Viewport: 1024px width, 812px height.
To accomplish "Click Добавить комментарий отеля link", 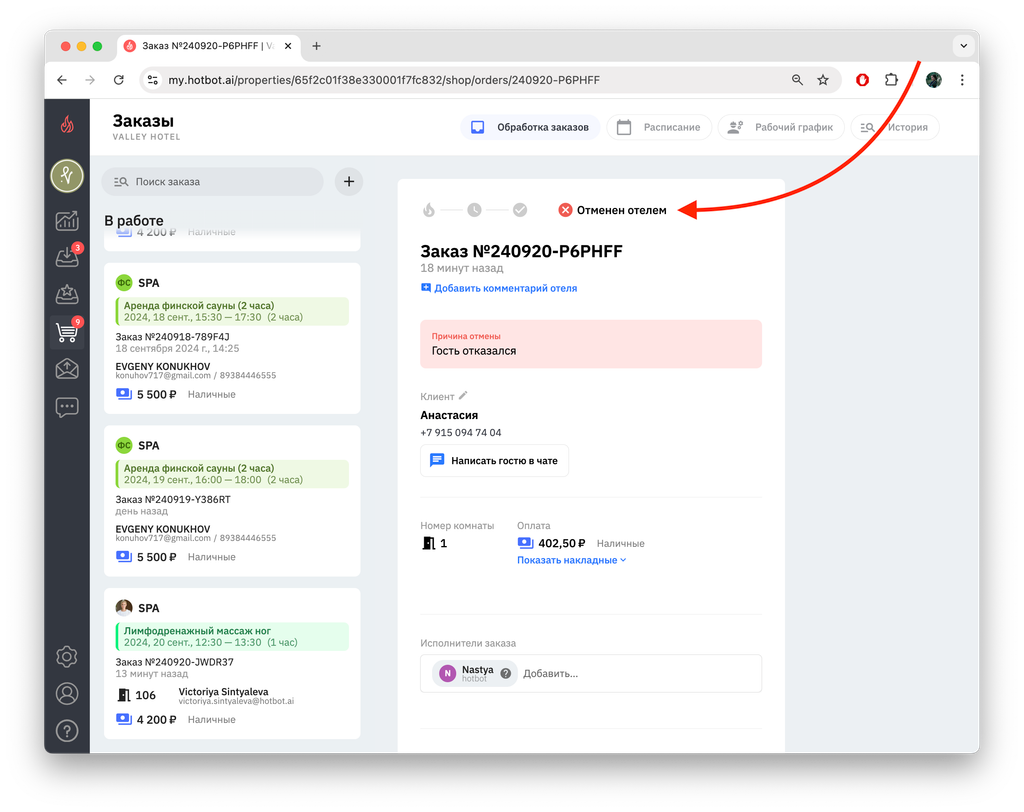I will [x=500, y=288].
